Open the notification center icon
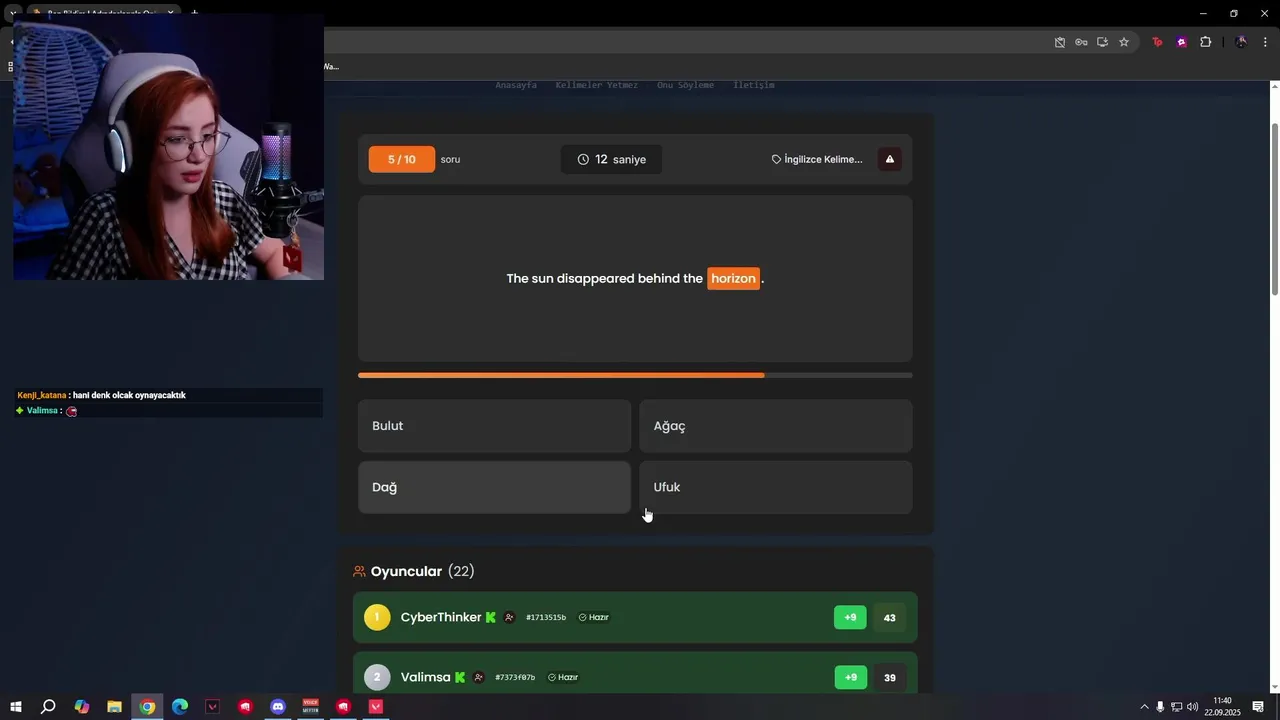Image resolution: width=1280 pixels, height=720 pixels. coord(1259,707)
